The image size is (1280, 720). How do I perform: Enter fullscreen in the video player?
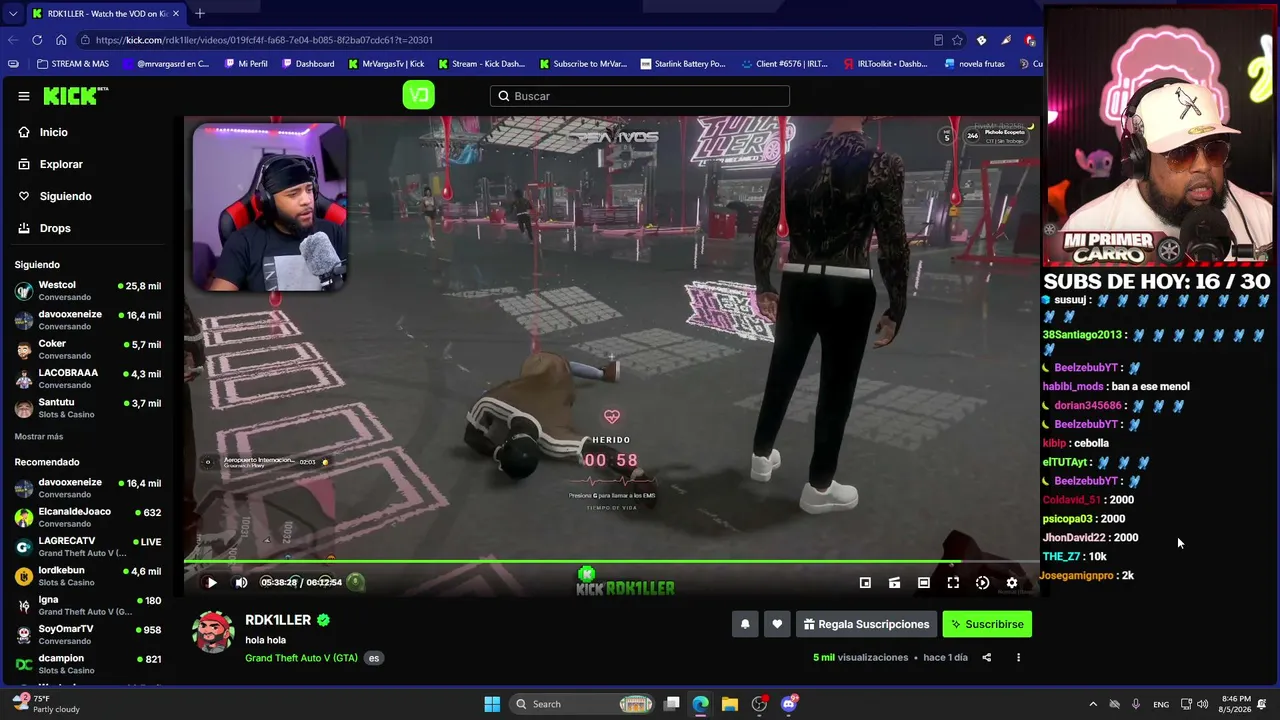point(953,582)
